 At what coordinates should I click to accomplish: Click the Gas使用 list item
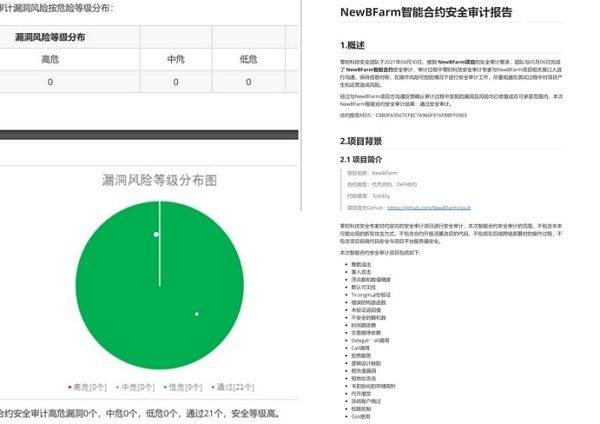coord(360,416)
